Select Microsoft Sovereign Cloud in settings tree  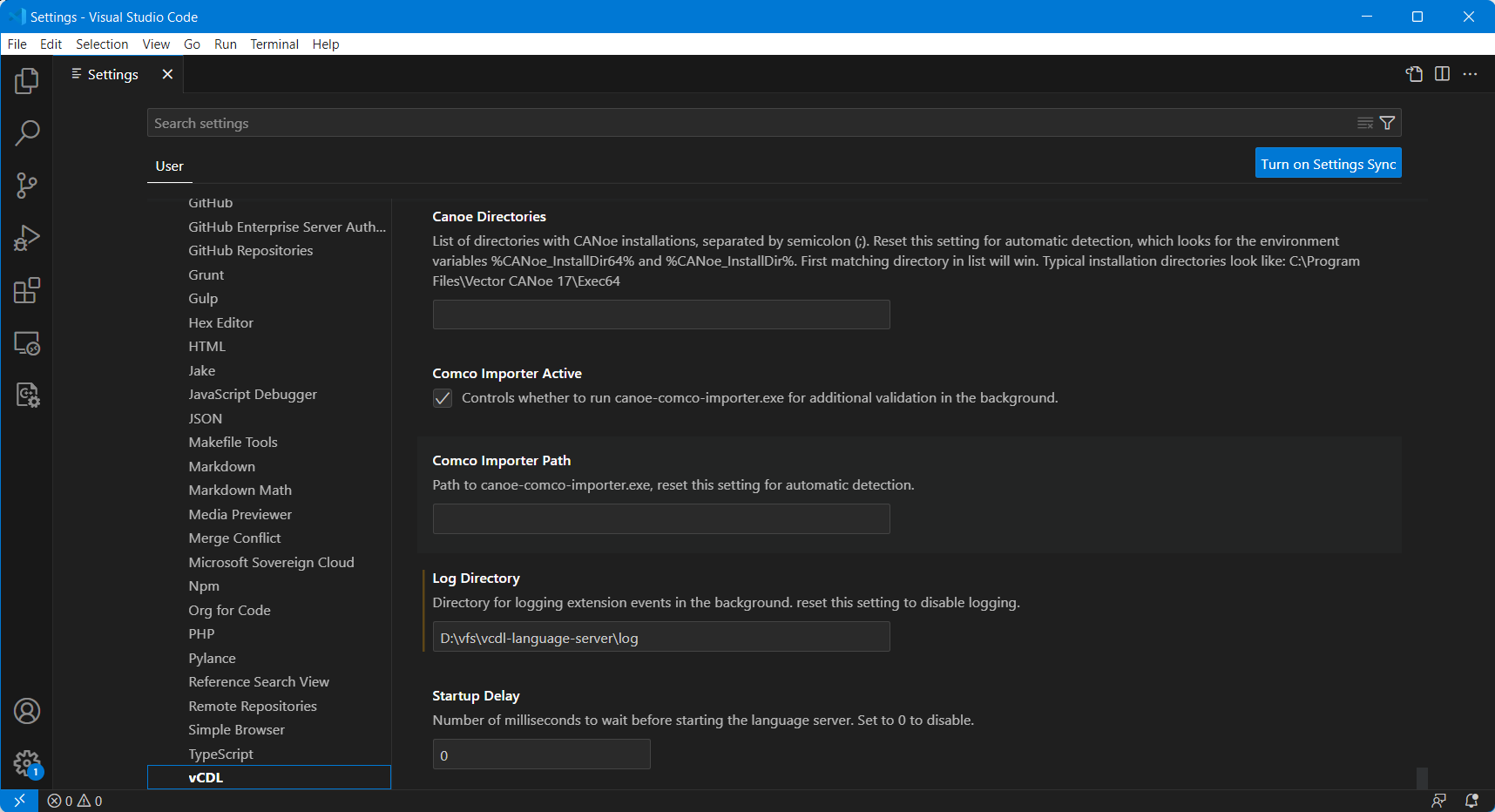click(271, 562)
